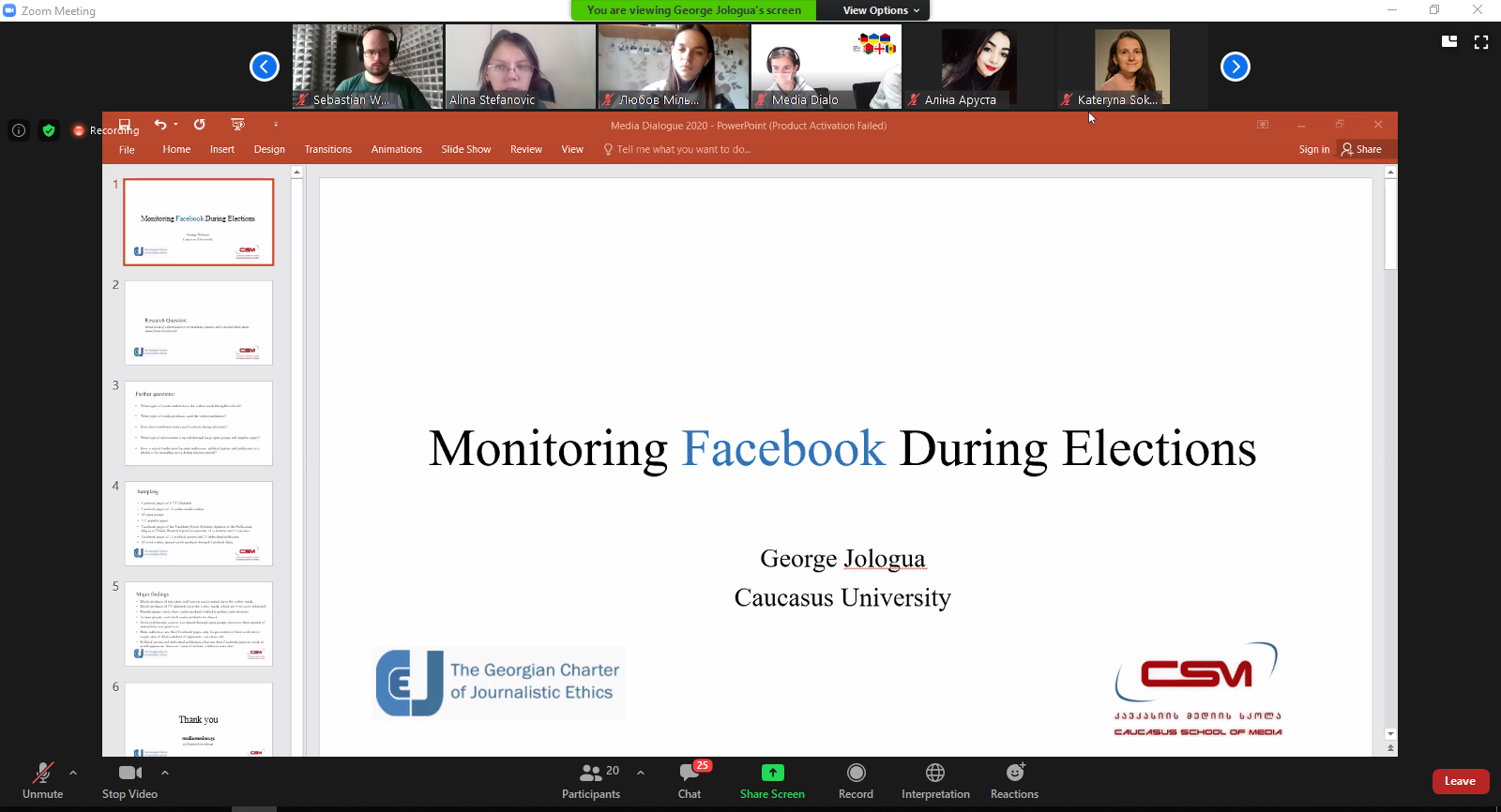Select slide 2 Research Question thumbnail

[x=199, y=323]
